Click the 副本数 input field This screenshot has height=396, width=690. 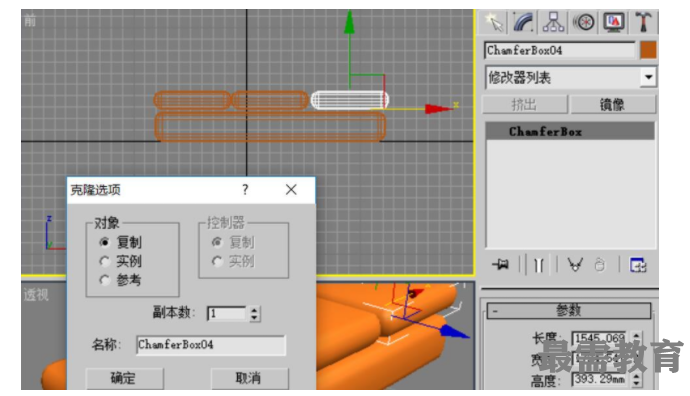pos(227,314)
